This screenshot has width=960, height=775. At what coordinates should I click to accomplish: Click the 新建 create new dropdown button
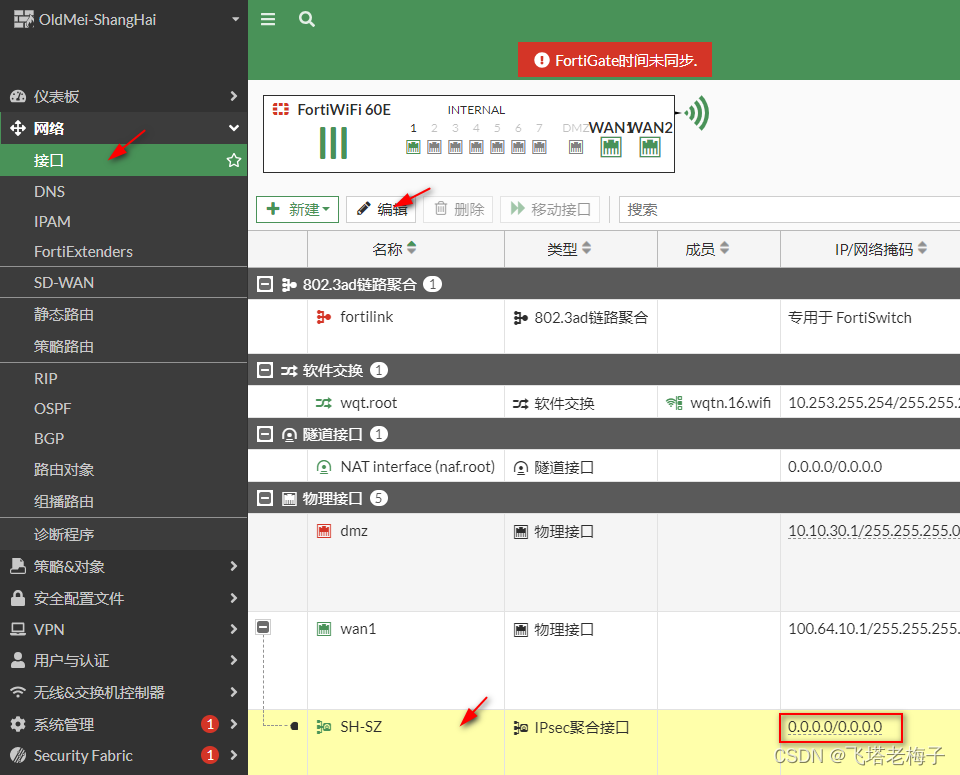point(298,209)
